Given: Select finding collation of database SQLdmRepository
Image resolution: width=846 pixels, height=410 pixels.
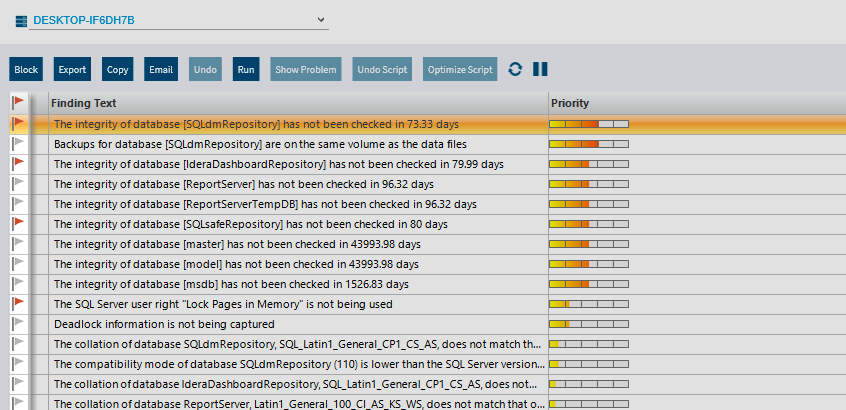Looking at the screenshot, I should [x=297, y=344].
